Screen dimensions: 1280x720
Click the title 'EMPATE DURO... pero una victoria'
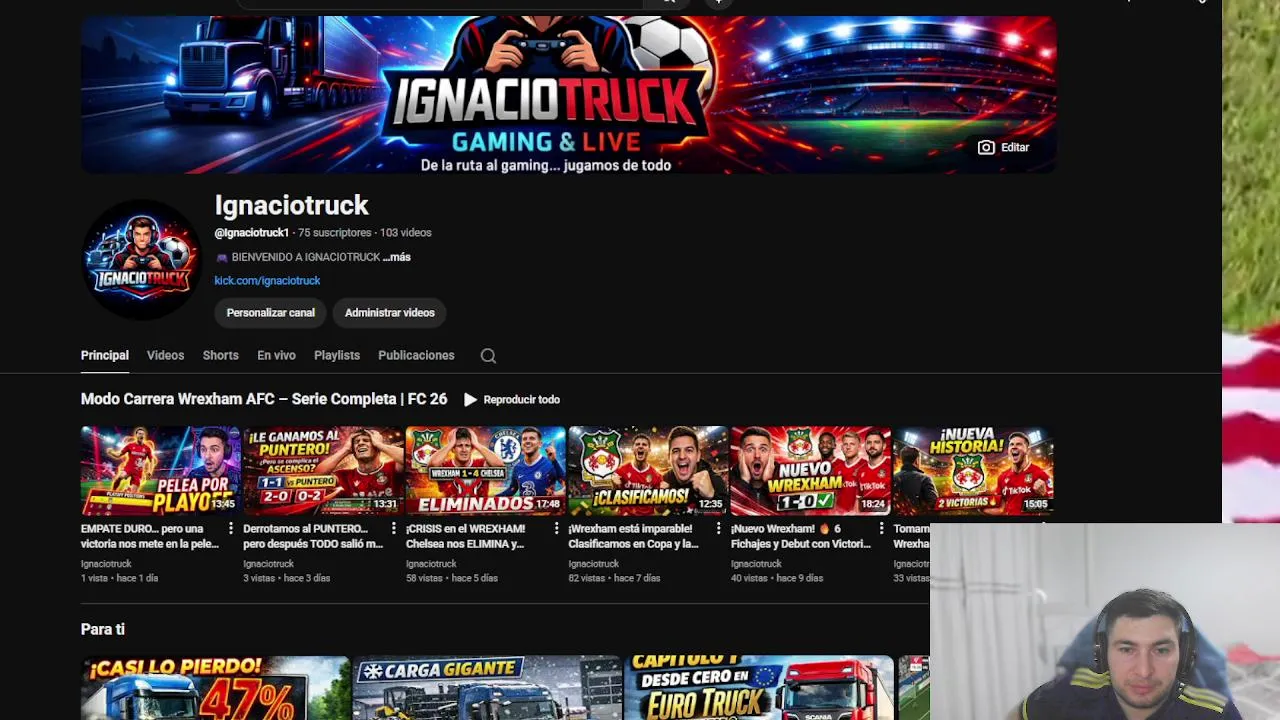[x=150, y=536]
